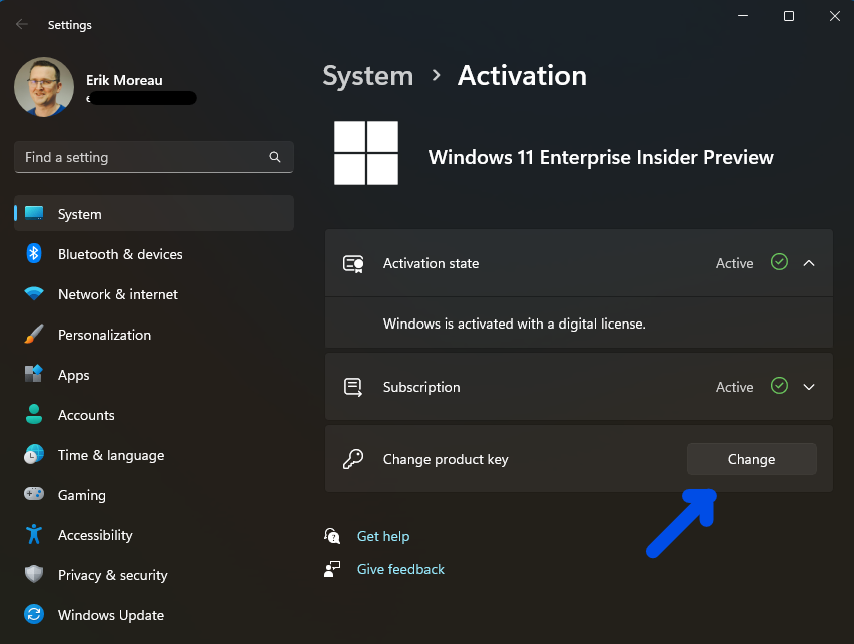854x644 pixels.
Task: Click the Personalization paintbrush icon
Action: tap(34, 335)
